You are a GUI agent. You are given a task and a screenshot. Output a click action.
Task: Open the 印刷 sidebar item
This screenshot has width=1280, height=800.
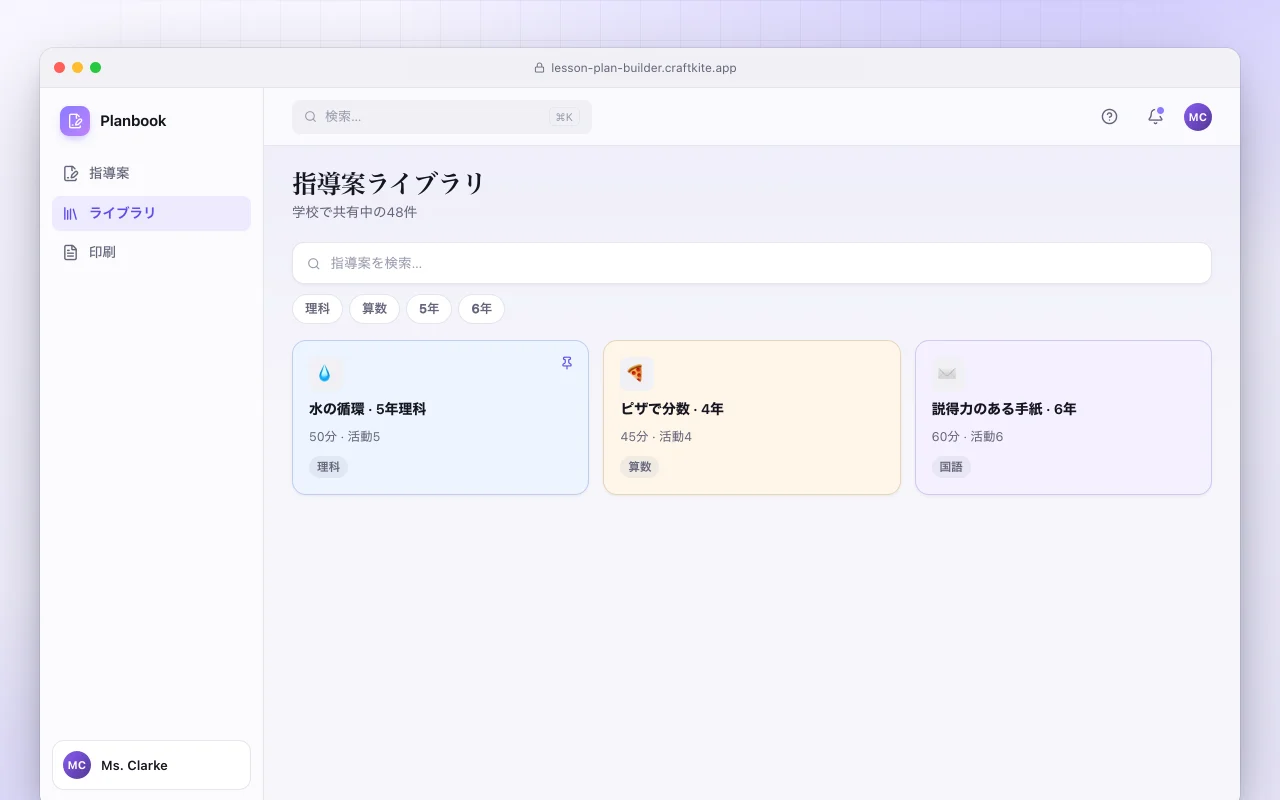point(151,252)
